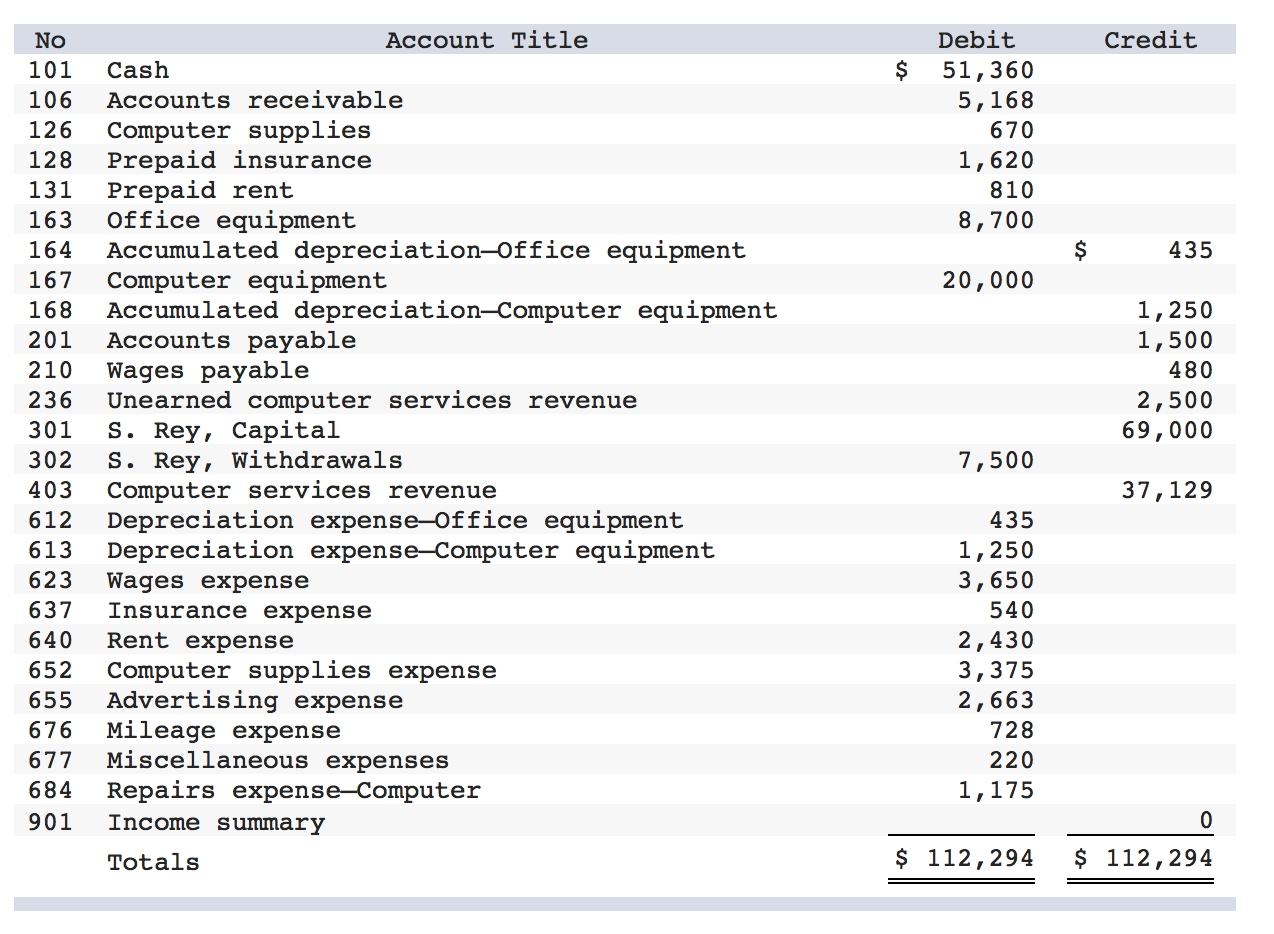Select the Cash account row
1274x934 pixels.
[138, 70]
